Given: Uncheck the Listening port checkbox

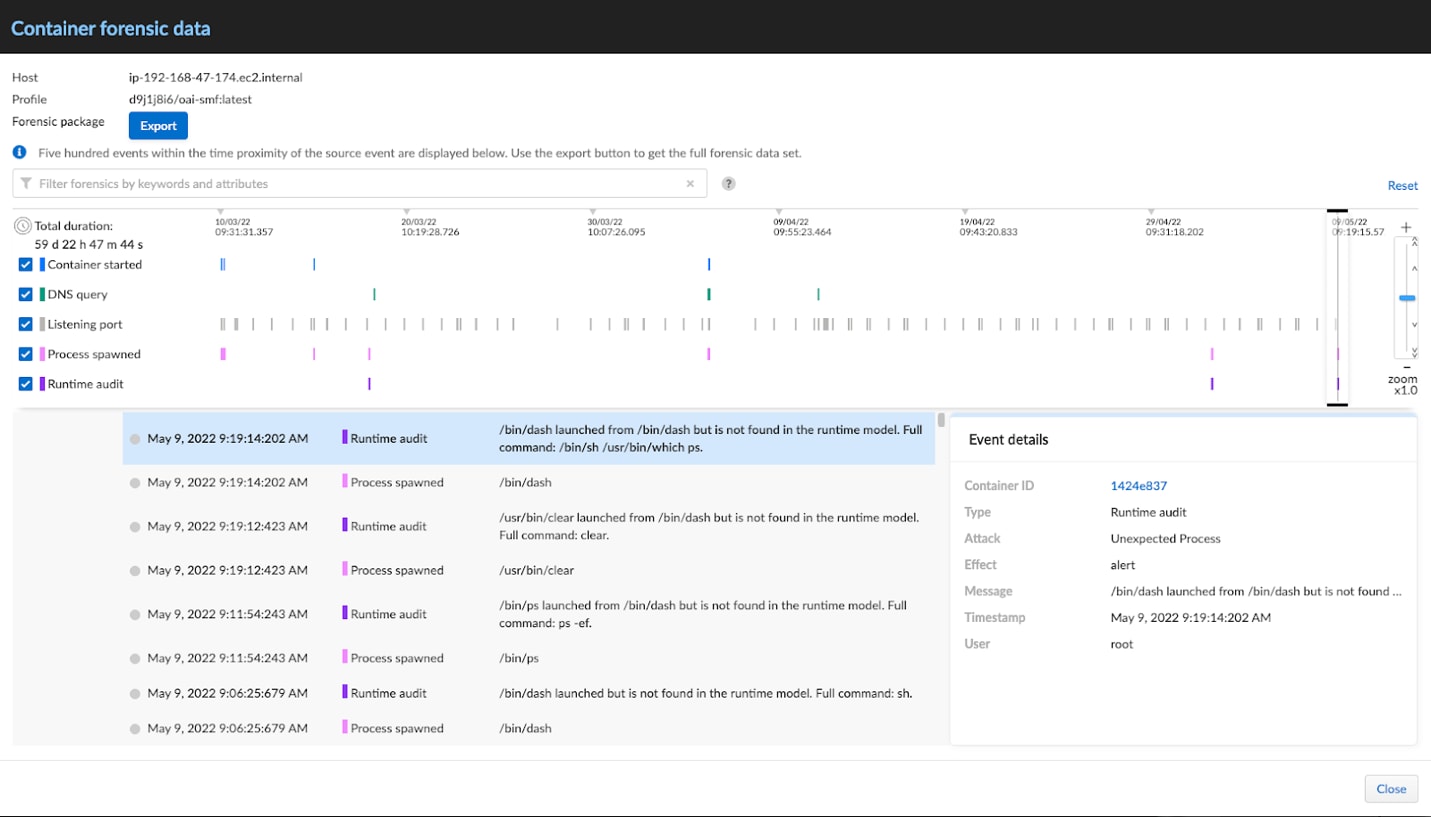Looking at the screenshot, I should click(26, 325).
